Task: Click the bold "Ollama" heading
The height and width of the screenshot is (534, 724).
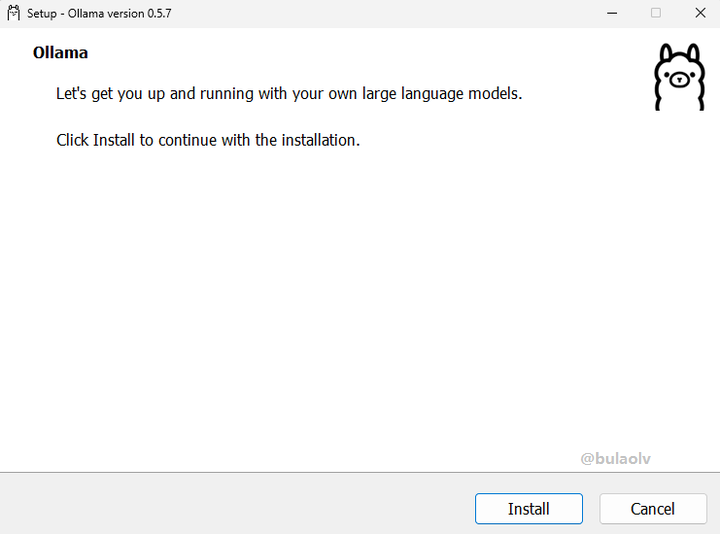Action: 60,53
